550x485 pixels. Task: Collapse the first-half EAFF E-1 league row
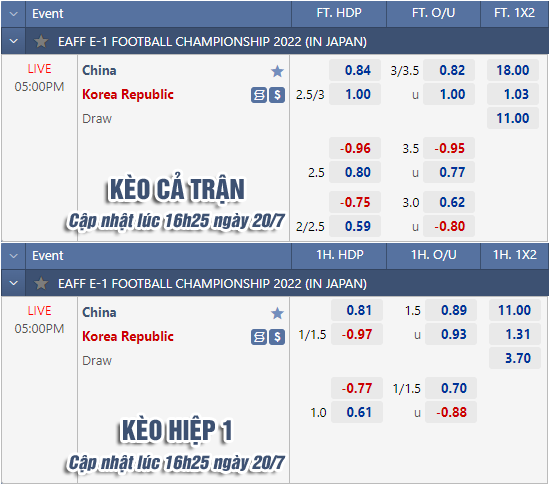tap(14, 283)
